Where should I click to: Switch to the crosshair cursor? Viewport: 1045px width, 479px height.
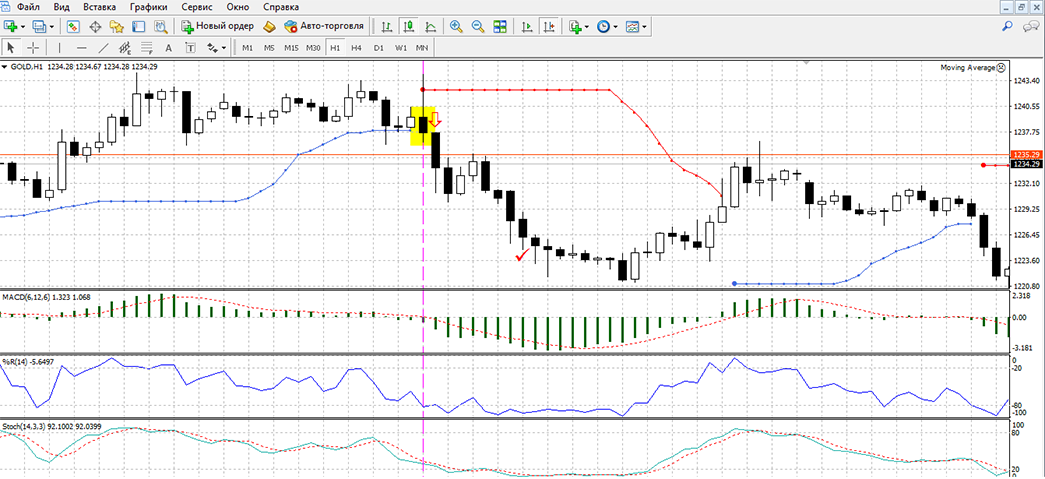[33, 48]
